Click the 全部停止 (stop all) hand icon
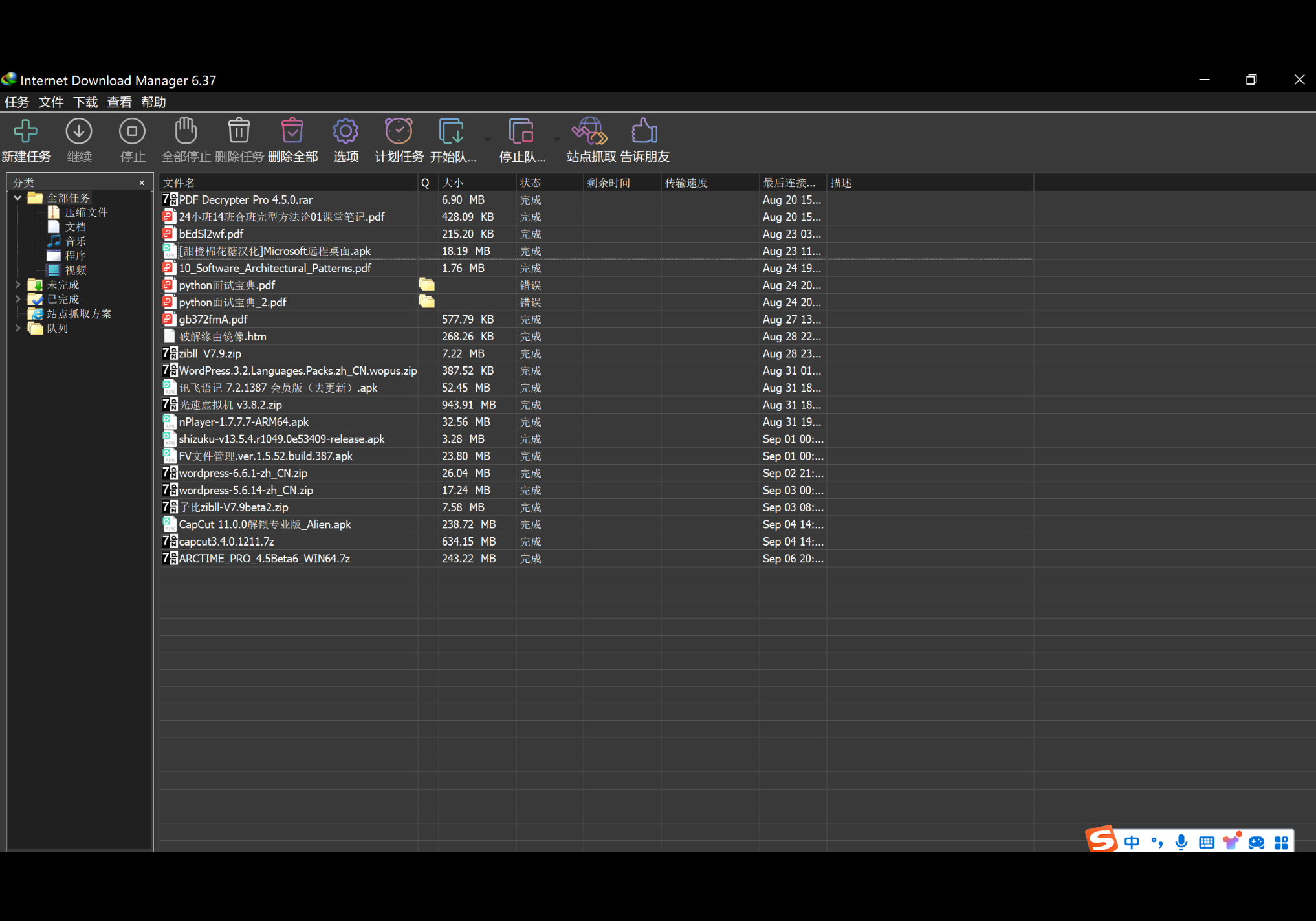The height and width of the screenshot is (921, 1316). click(186, 131)
